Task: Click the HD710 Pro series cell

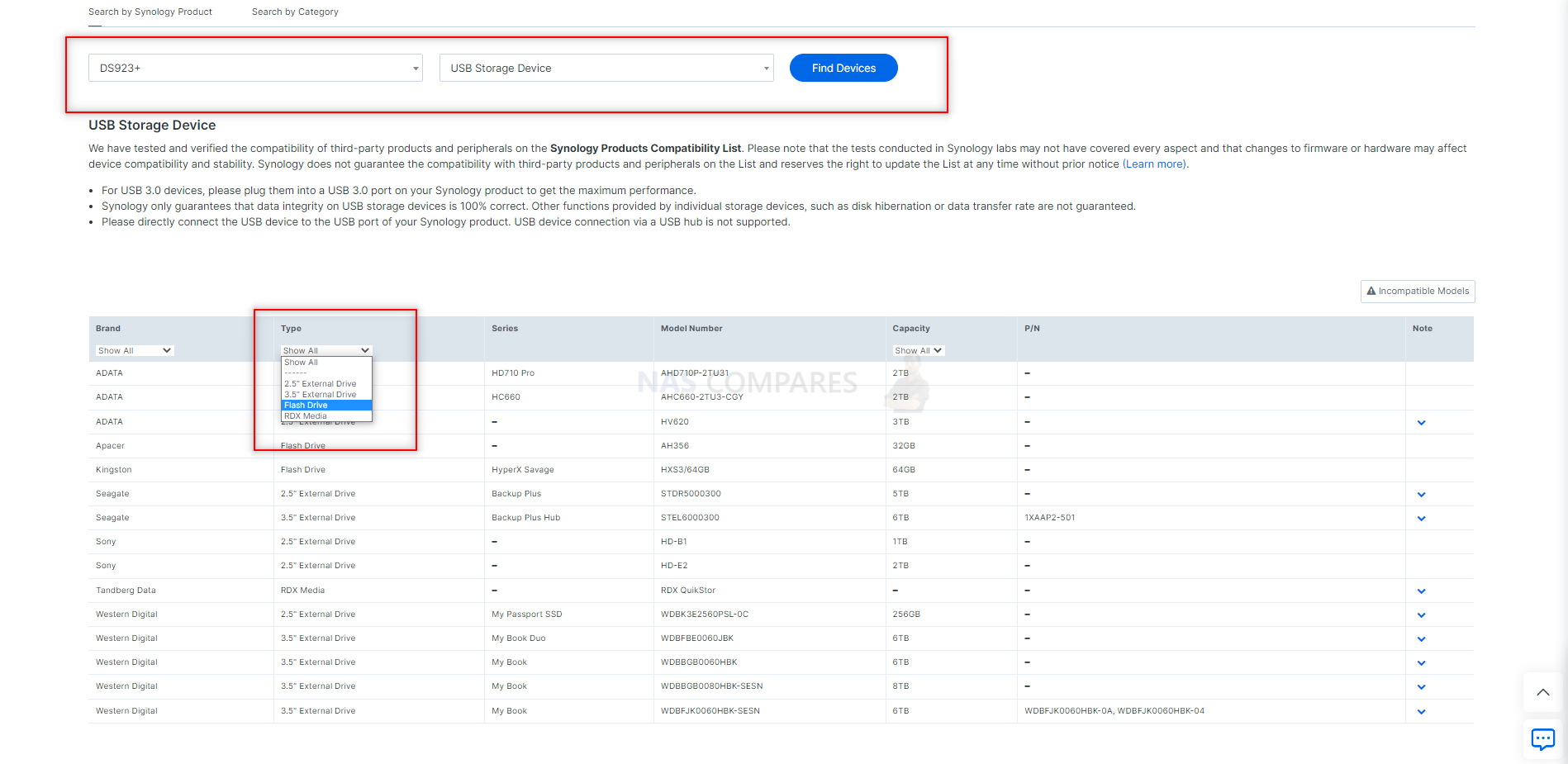Action: (x=513, y=373)
